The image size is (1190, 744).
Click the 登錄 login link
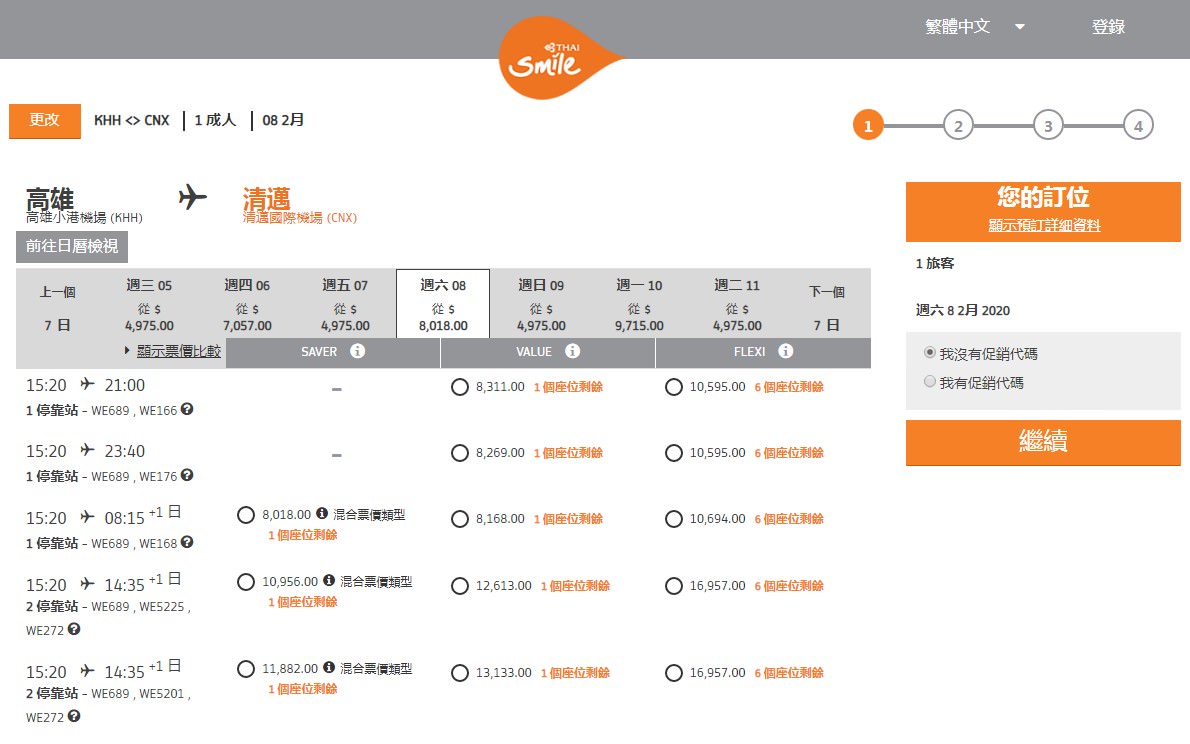coord(1108,27)
